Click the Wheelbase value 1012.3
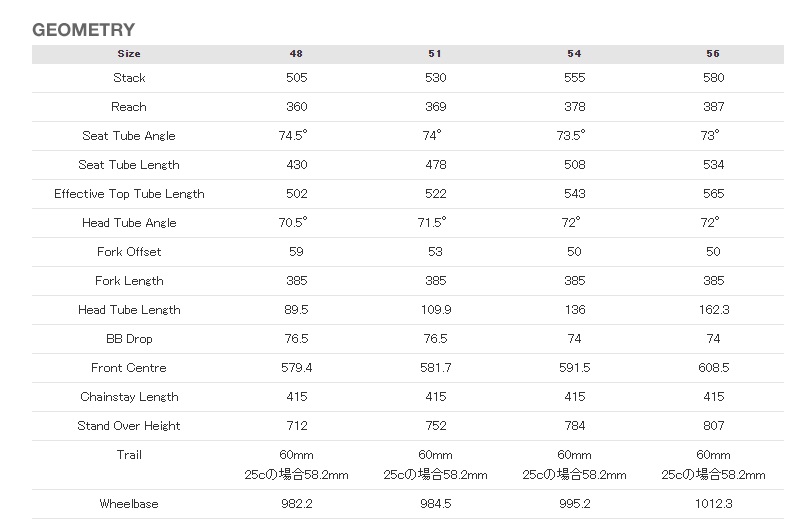 click(714, 504)
